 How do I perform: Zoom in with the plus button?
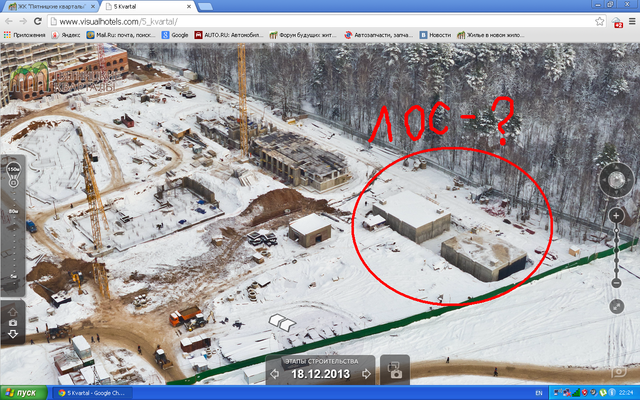pos(616,216)
